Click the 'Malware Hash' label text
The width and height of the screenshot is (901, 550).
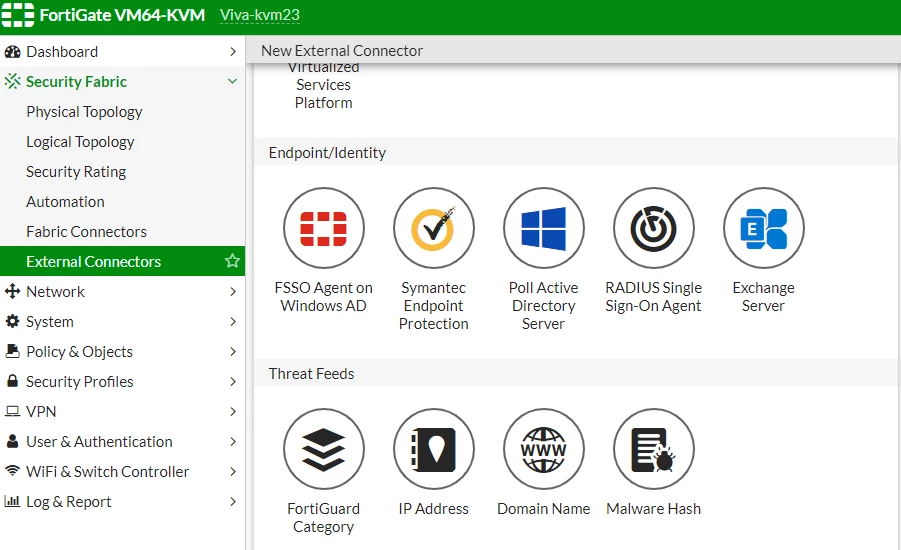653,509
